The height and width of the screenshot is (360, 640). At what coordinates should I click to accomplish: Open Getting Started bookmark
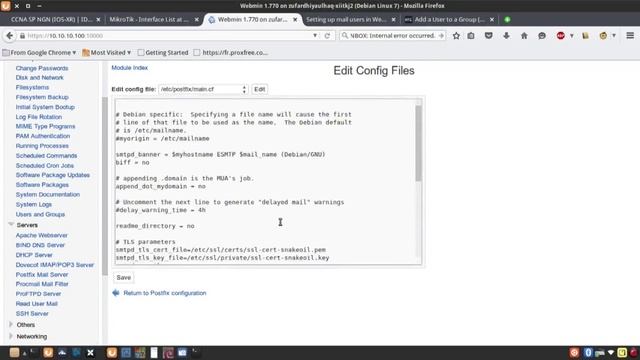[x=163, y=53]
